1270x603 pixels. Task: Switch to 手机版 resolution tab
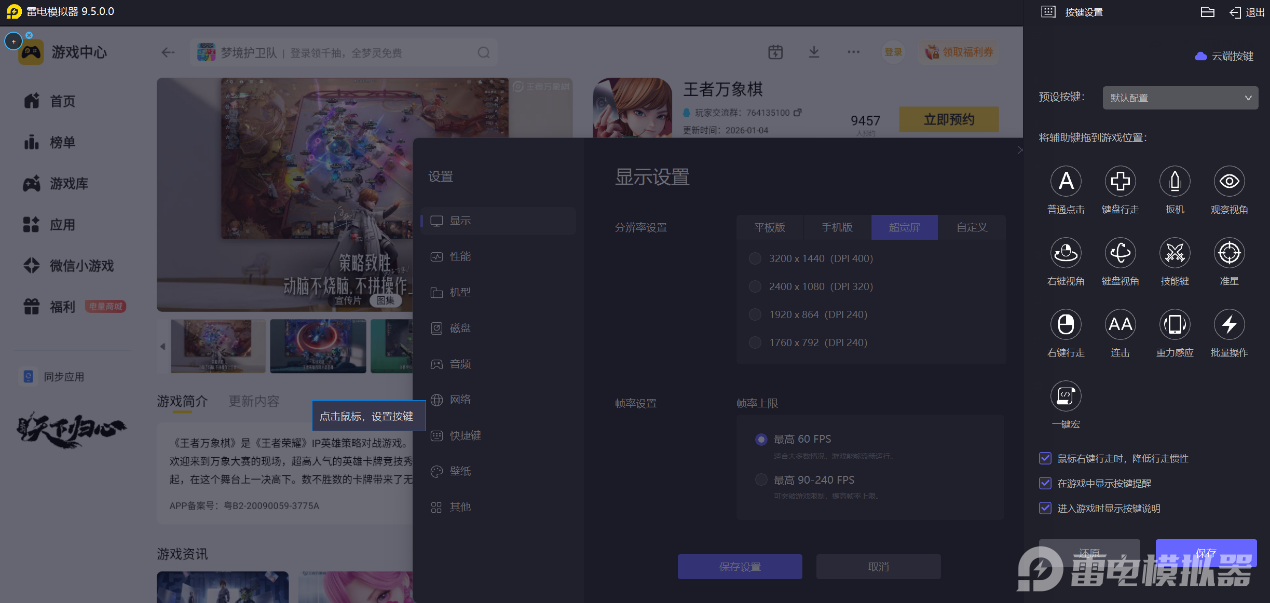click(837, 227)
